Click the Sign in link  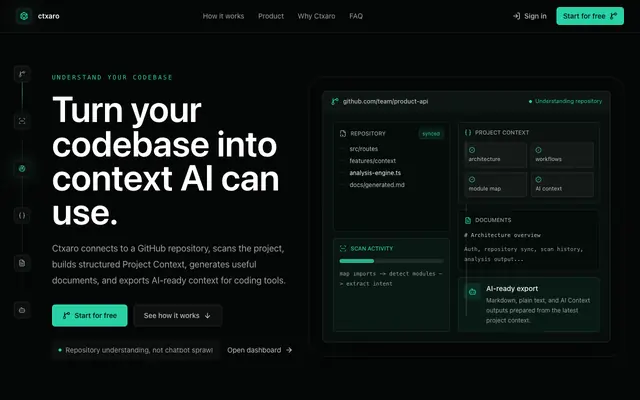[x=529, y=16]
